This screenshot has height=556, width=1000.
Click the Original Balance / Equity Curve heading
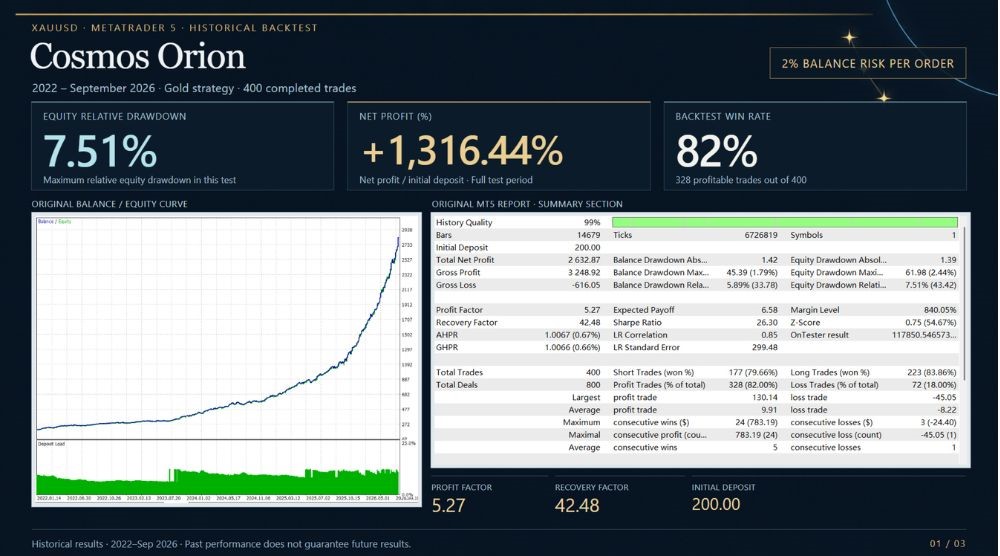pos(110,204)
